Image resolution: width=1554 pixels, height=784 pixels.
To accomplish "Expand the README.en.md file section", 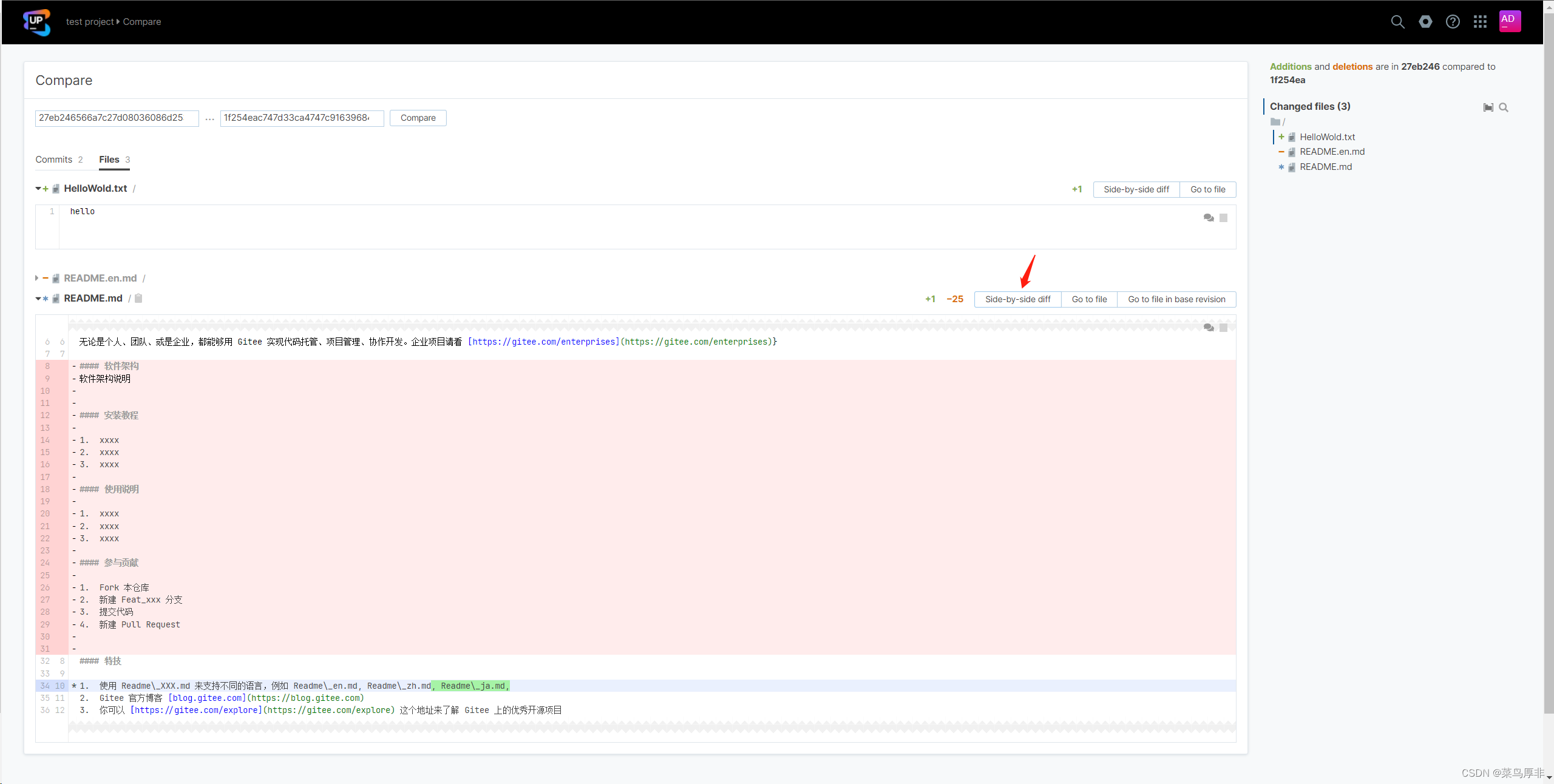I will [37, 278].
